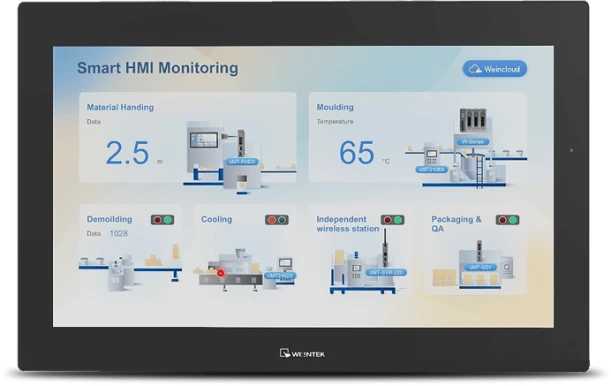Click the Packaging & QA title
Image resolution: width=611 pixels, height=386 pixels.
(x=456, y=224)
